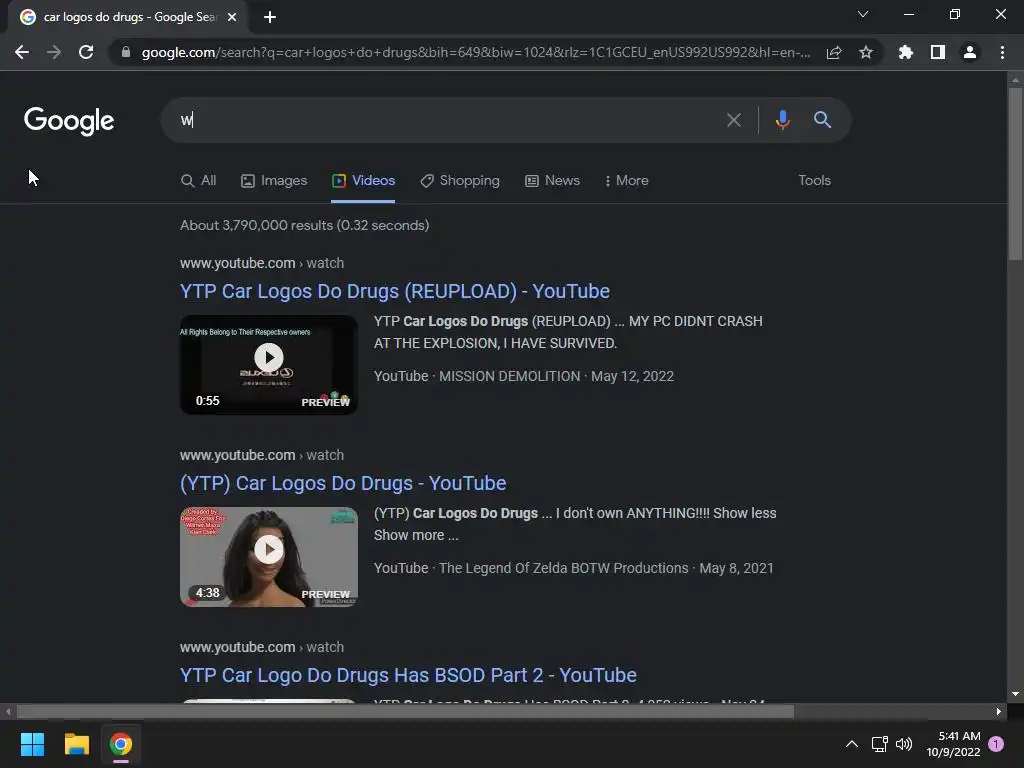Click the Chrome taskbar icon
The width and height of the screenshot is (1024, 768).
click(x=121, y=744)
